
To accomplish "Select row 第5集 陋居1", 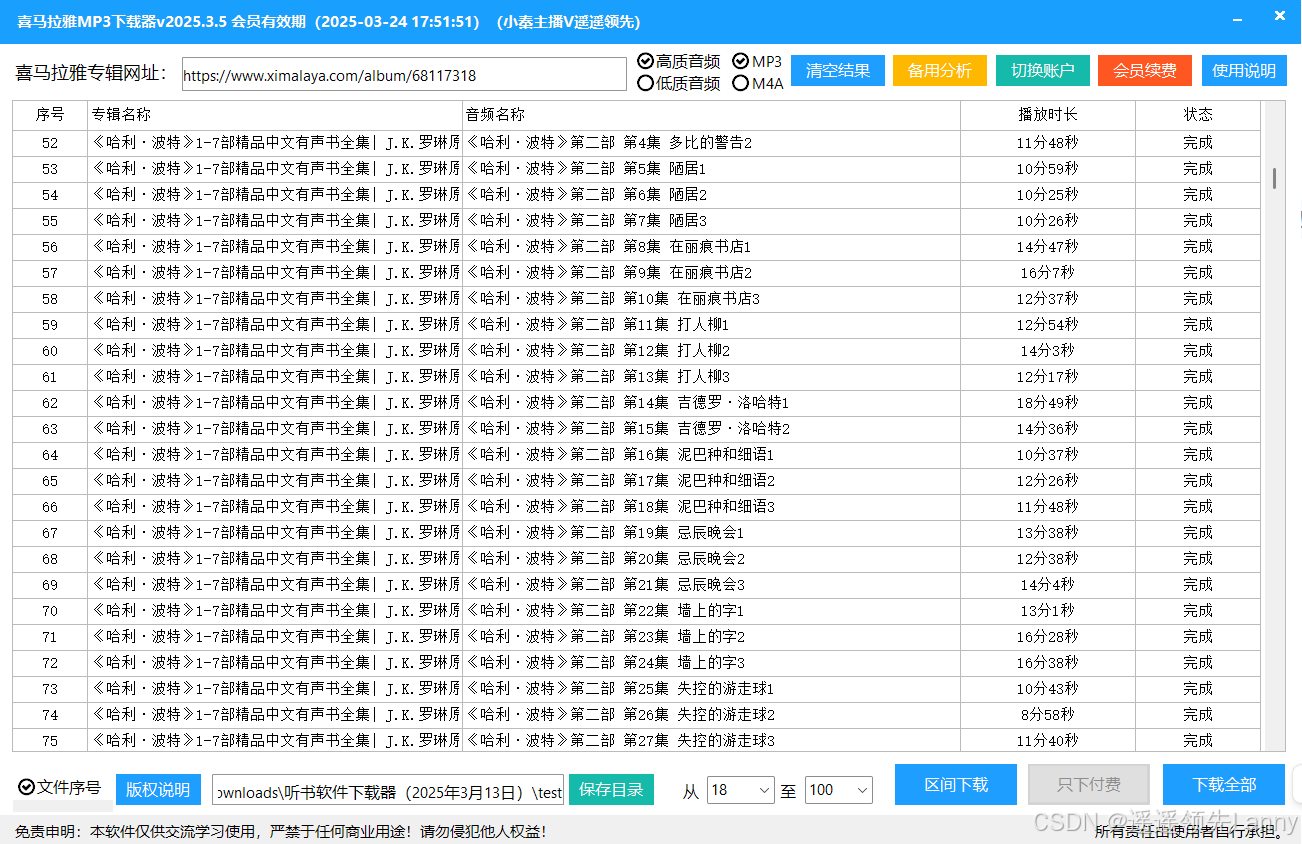I will [x=637, y=169].
